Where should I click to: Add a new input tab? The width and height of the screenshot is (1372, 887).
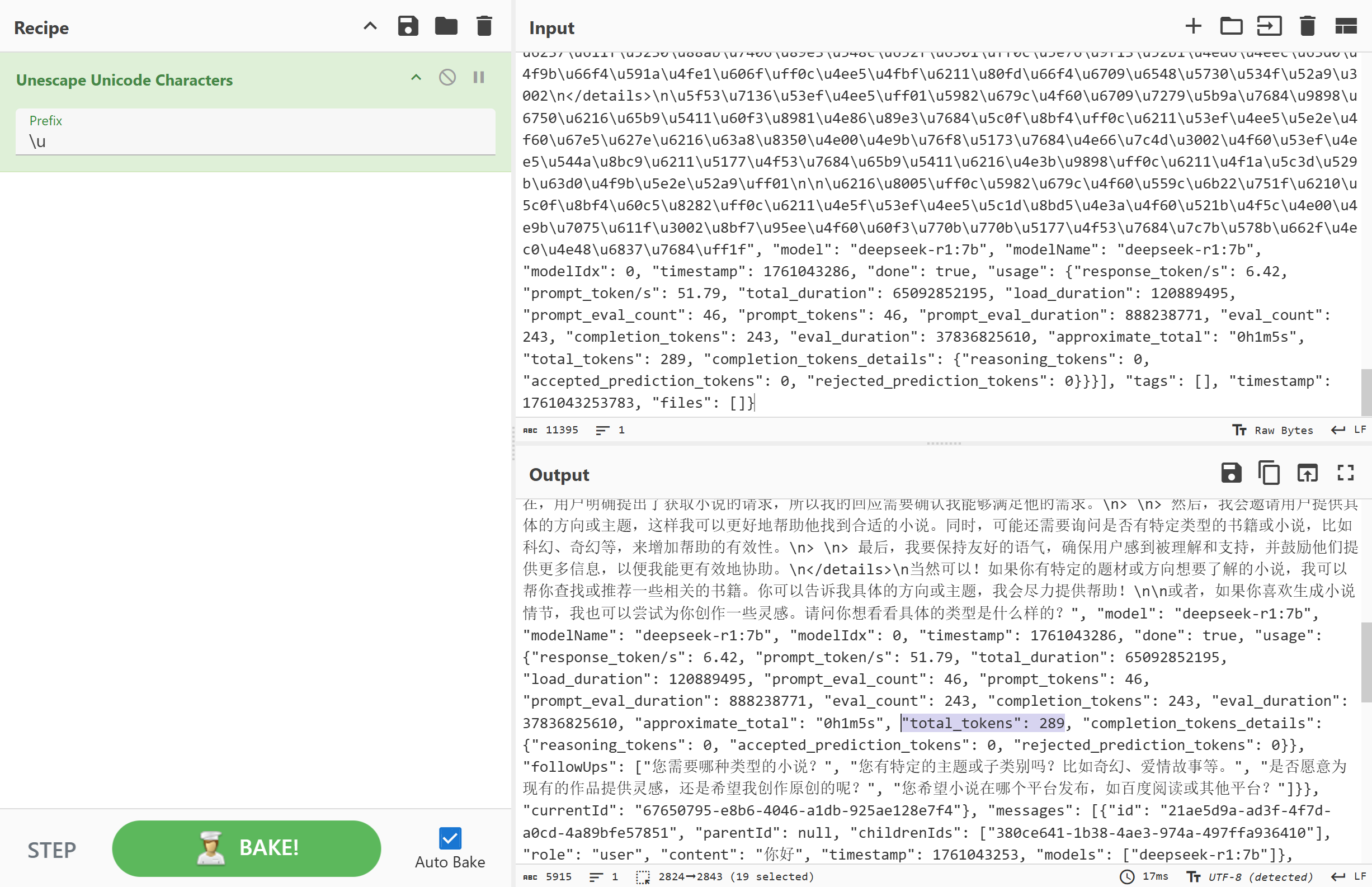(1193, 26)
